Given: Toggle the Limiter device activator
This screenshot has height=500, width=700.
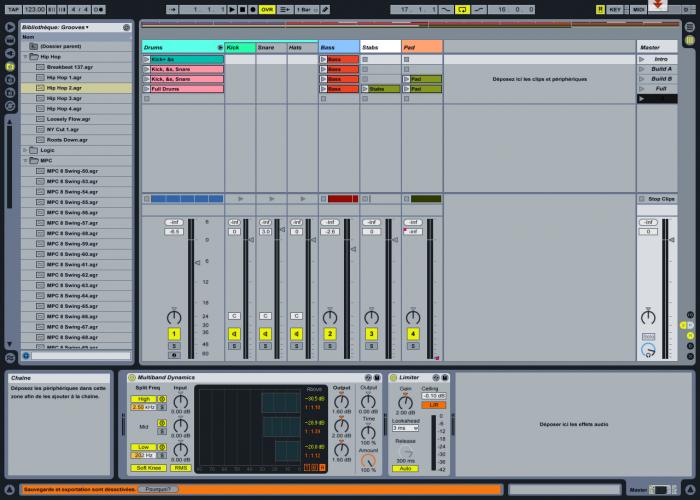Looking at the screenshot, I should click(x=393, y=378).
